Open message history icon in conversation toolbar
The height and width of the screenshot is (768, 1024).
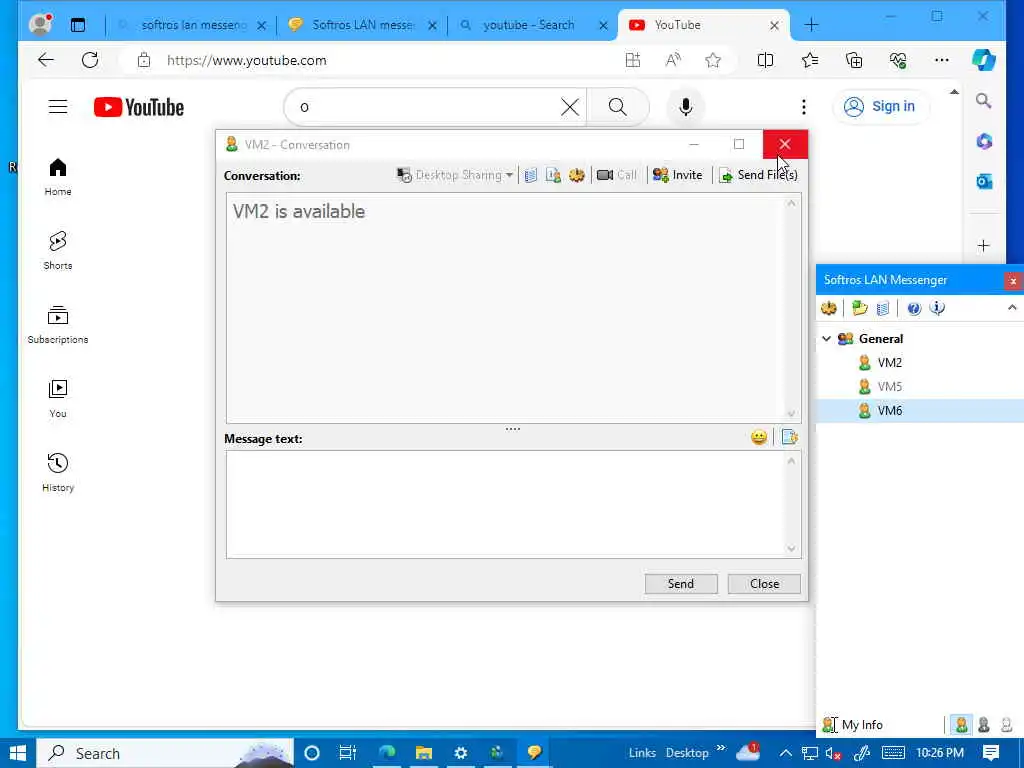531,175
